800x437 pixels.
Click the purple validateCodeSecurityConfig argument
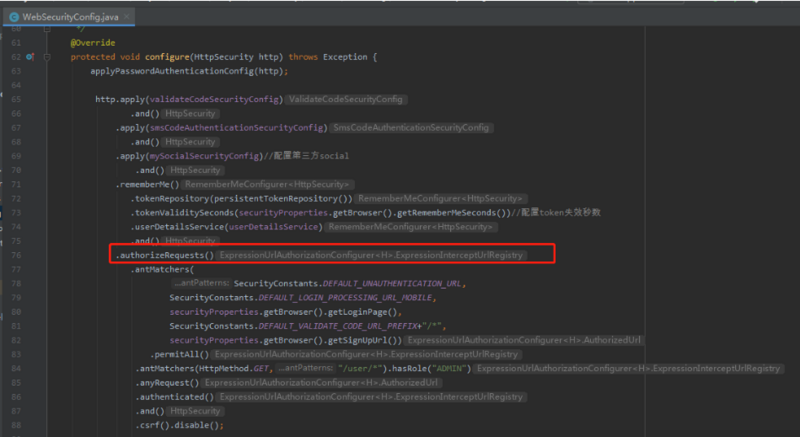click(x=214, y=99)
